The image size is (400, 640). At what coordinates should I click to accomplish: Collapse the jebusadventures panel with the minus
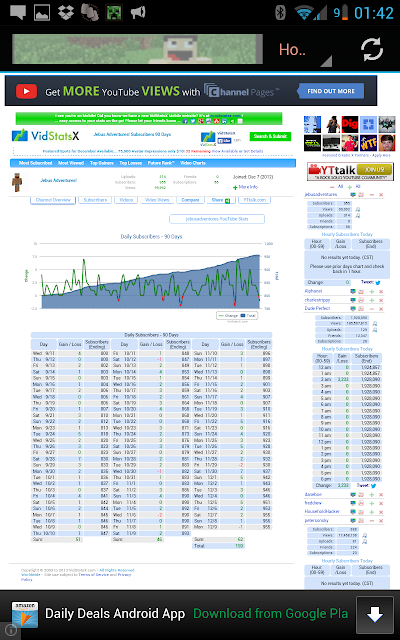click(371, 195)
